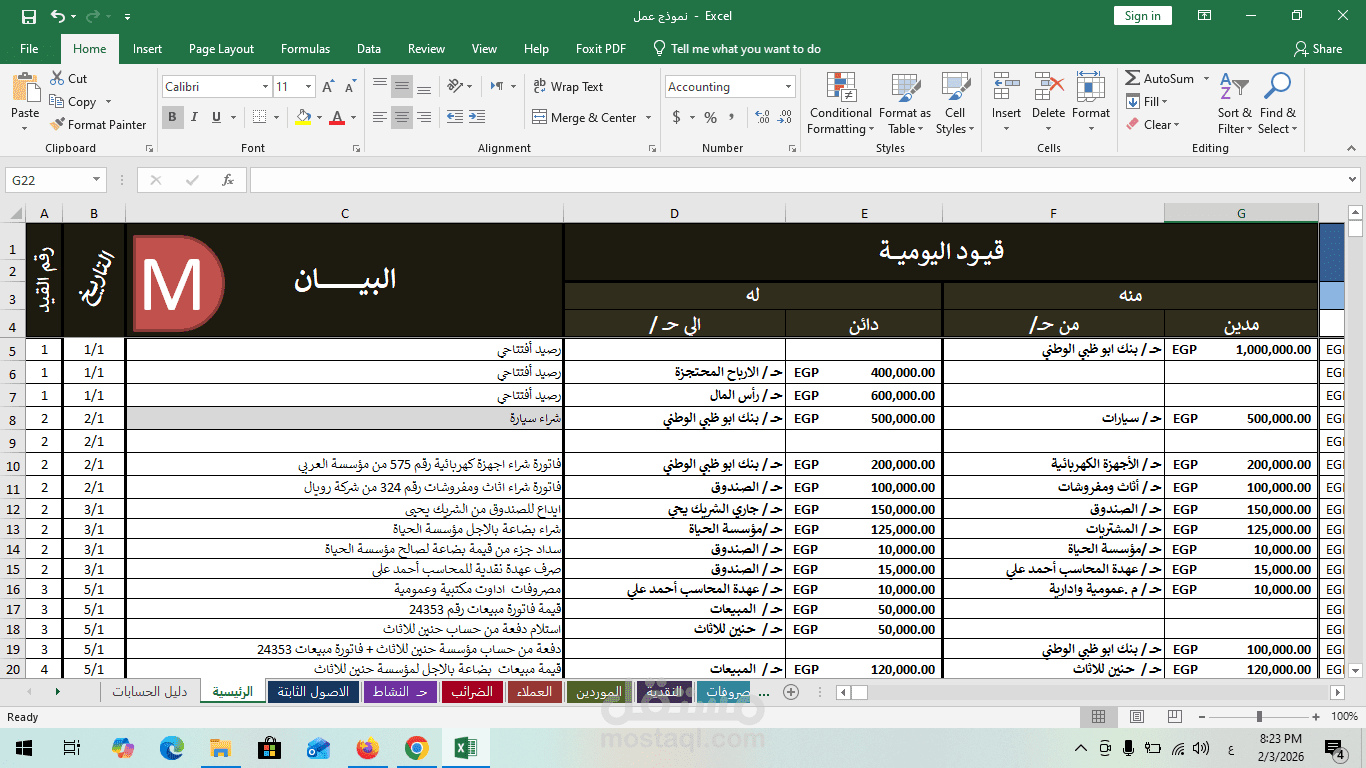Select column G header

tap(1241, 213)
